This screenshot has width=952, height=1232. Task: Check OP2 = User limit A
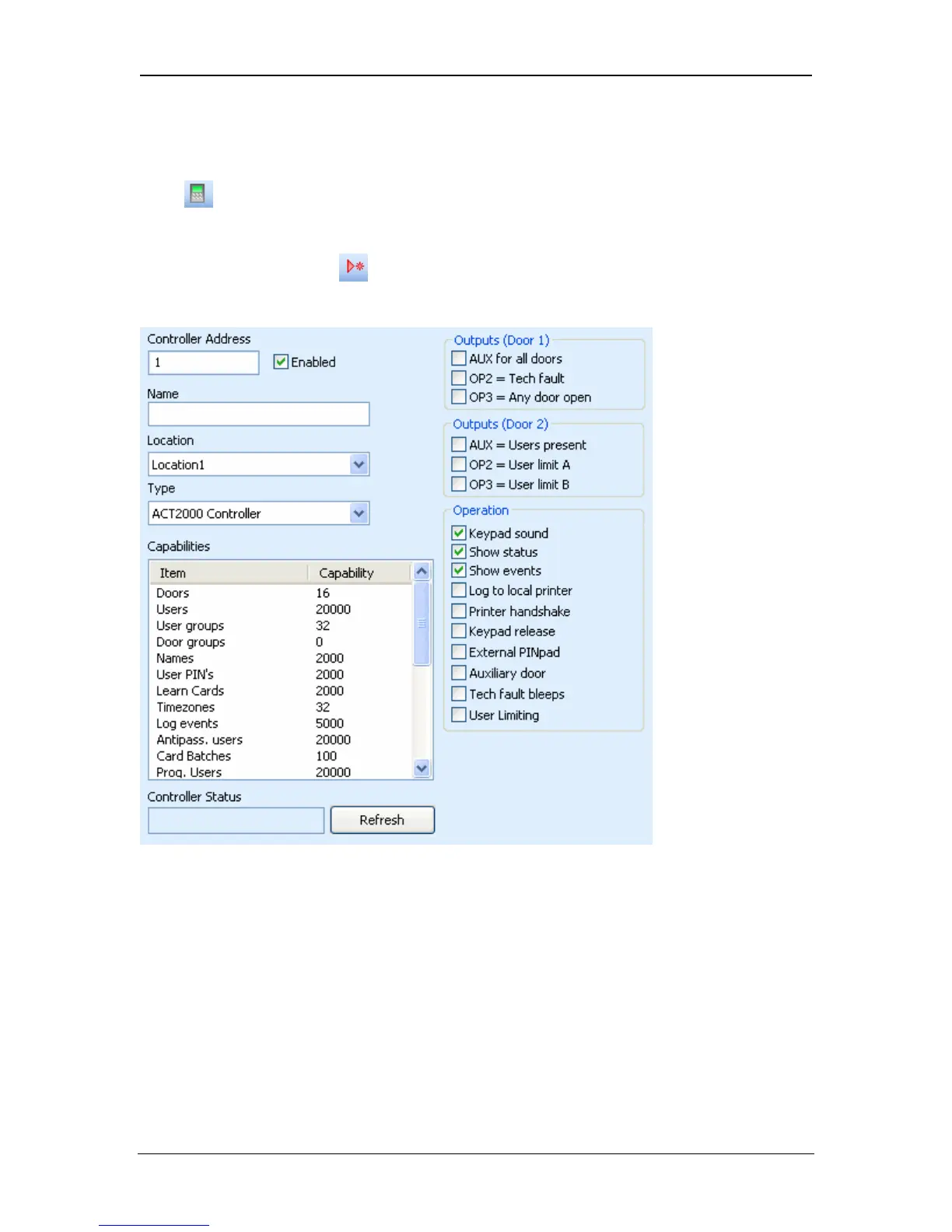tap(459, 464)
